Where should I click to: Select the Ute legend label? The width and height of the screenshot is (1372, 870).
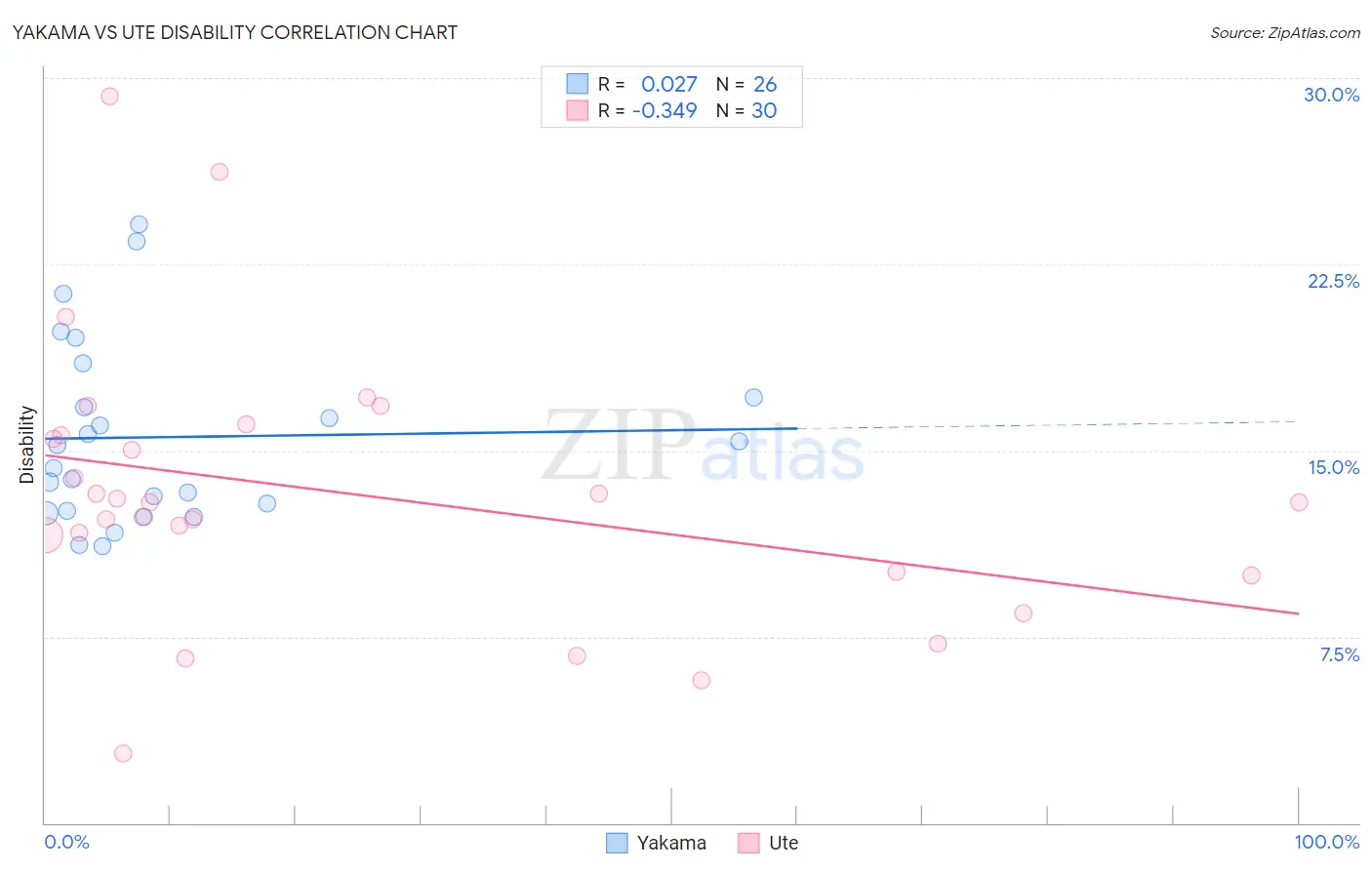784,843
